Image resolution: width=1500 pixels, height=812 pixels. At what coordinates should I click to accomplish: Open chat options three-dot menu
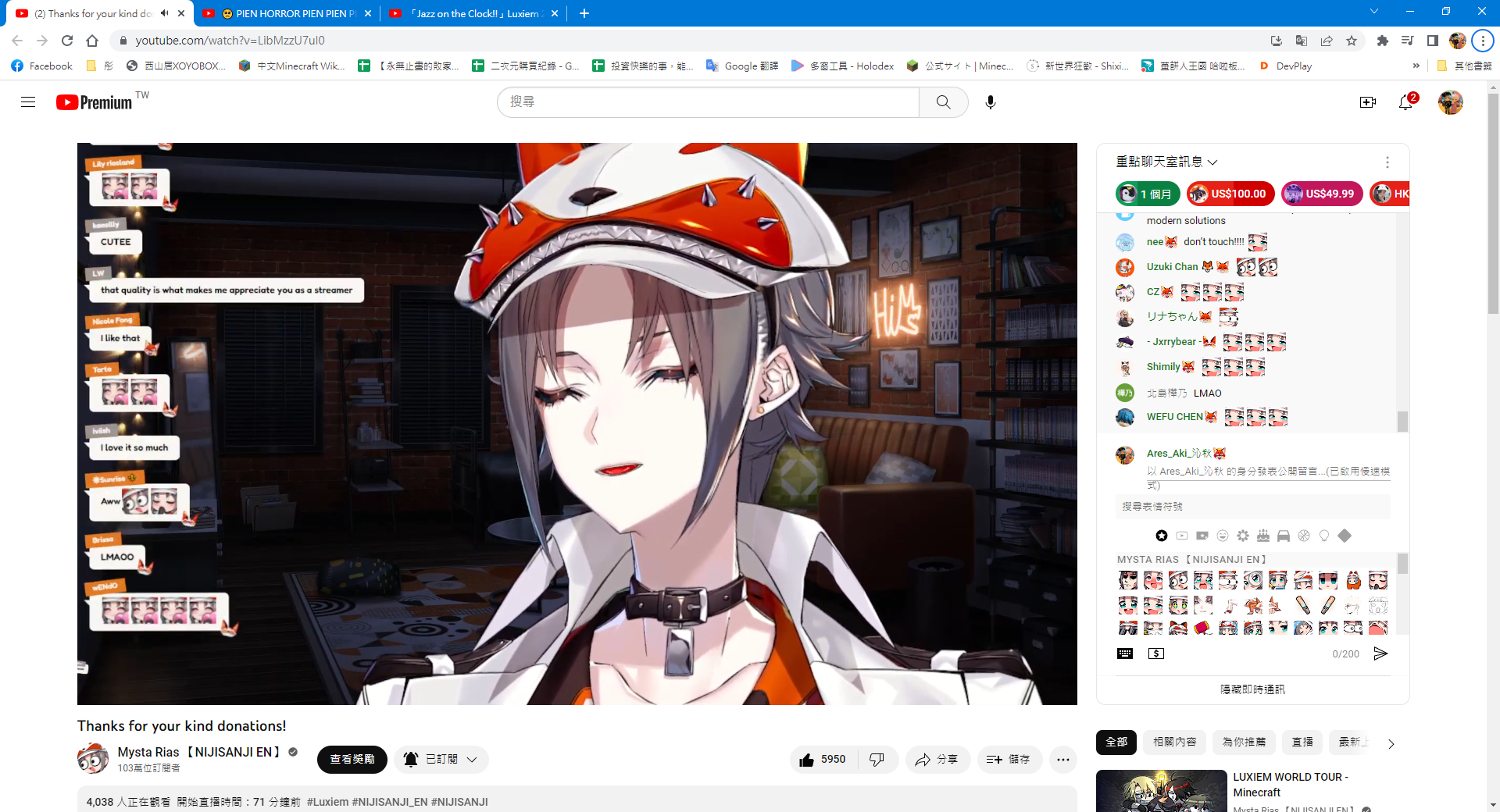click(1387, 162)
